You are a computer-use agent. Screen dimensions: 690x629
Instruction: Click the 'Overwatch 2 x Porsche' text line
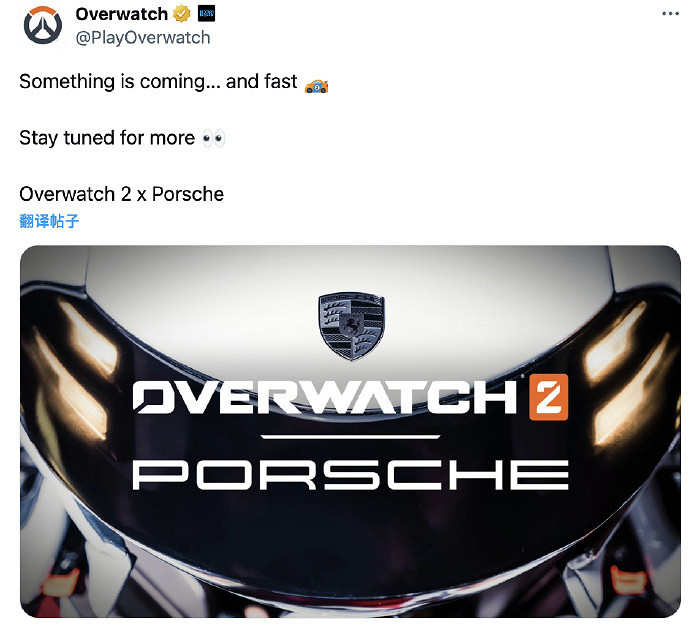tap(121, 194)
